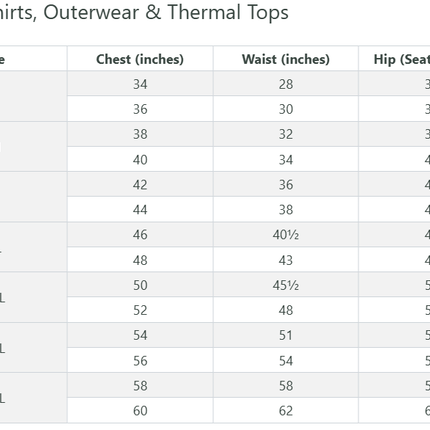This screenshot has width=430, height=430.
Task: Select chest value 56 cell
Action: pyautogui.click(x=140, y=360)
